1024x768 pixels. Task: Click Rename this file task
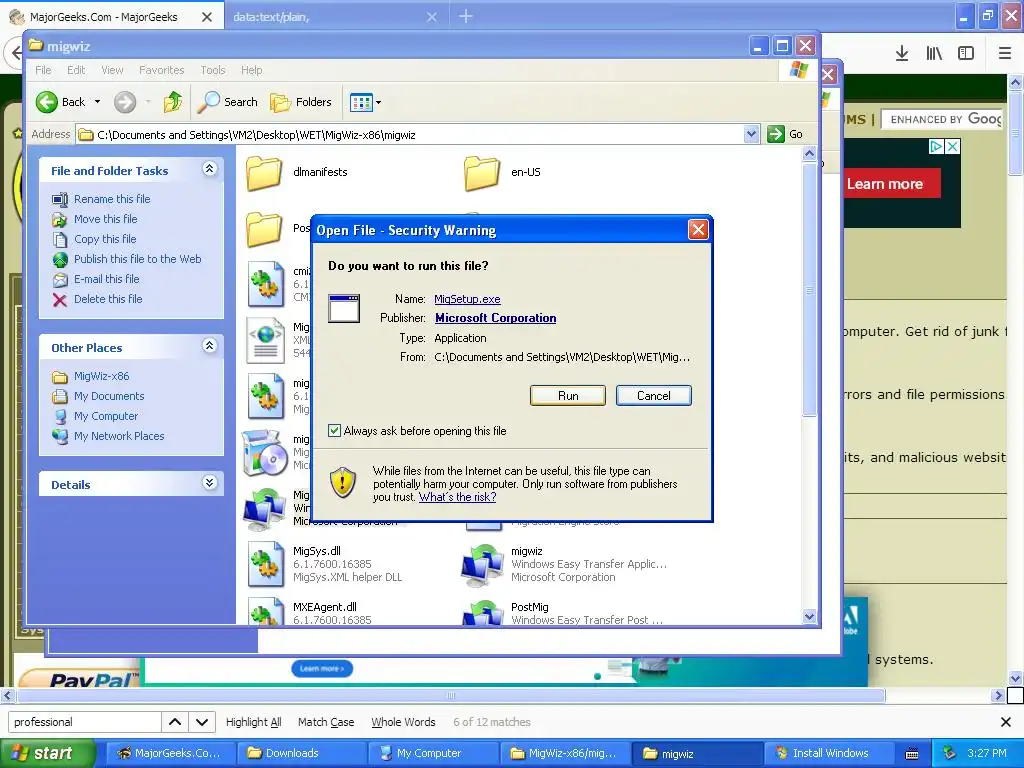[x=112, y=199]
